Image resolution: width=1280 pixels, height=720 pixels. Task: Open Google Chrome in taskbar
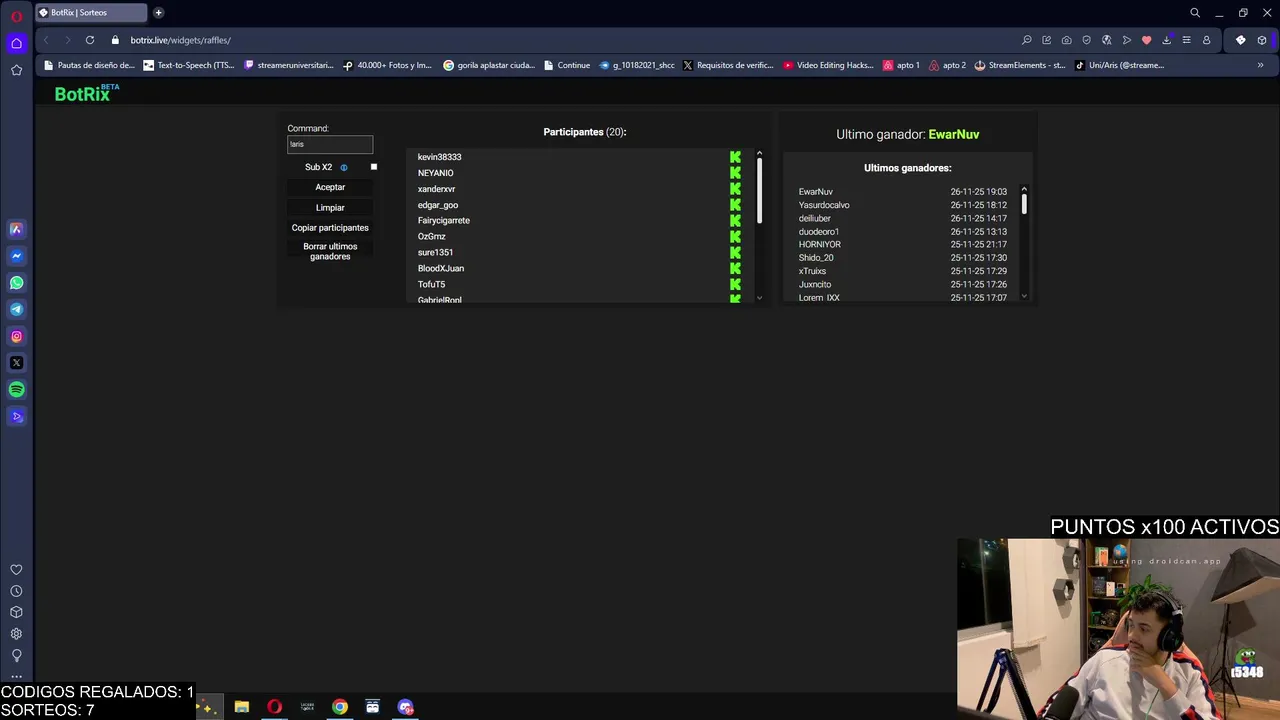(340, 707)
